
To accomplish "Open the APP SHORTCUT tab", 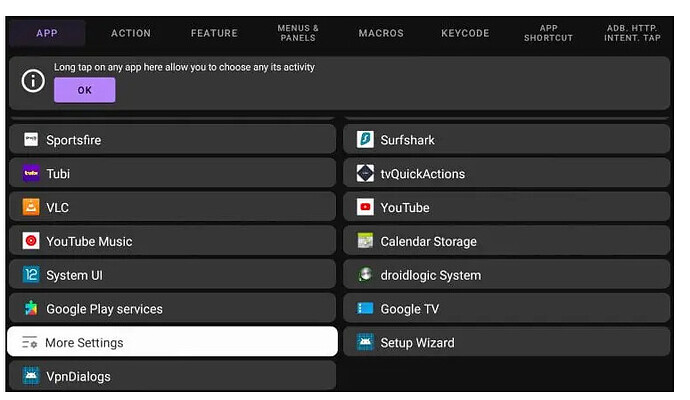I will click(x=549, y=33).
